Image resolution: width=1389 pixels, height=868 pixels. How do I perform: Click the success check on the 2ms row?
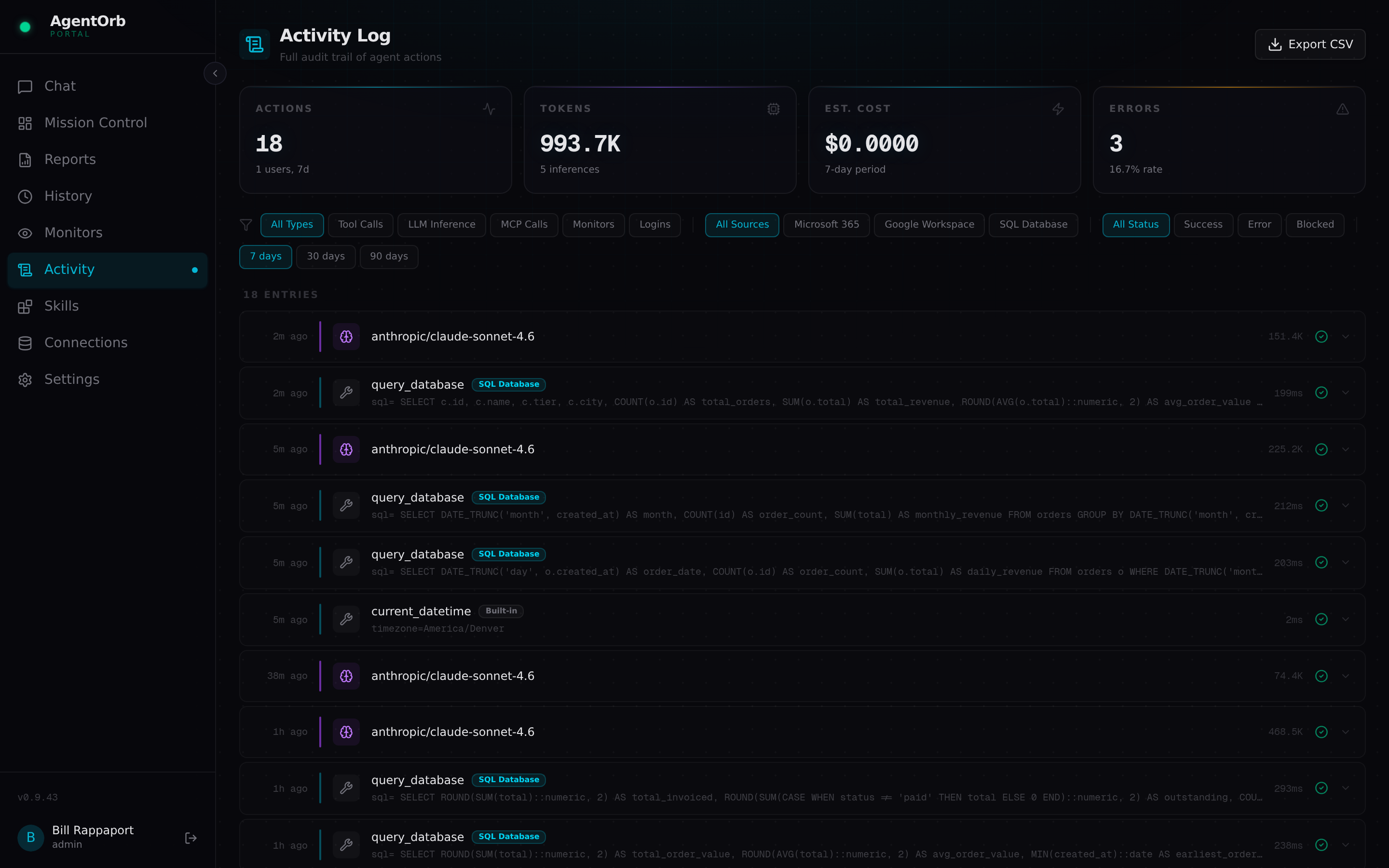click(1321, 620)
